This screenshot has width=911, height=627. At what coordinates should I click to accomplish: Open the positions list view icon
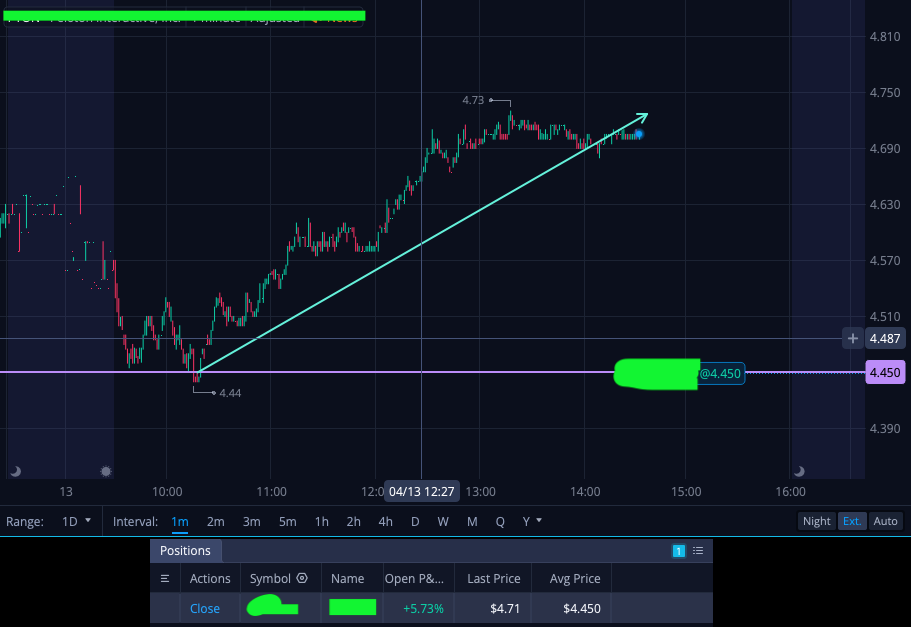click(x=698, y=551)
